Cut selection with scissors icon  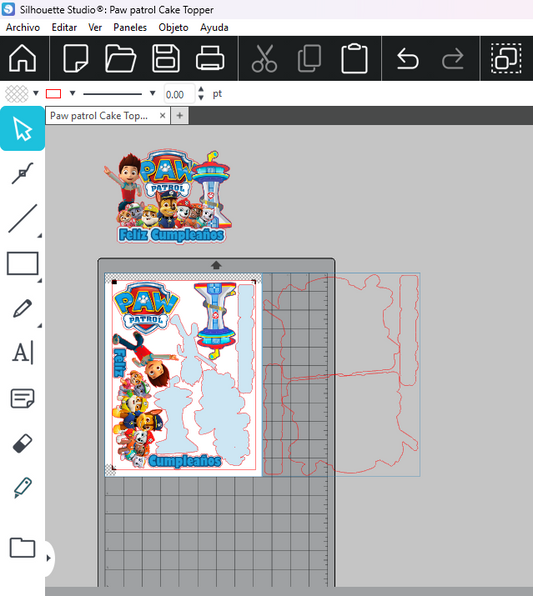click(x=264, y=59)
